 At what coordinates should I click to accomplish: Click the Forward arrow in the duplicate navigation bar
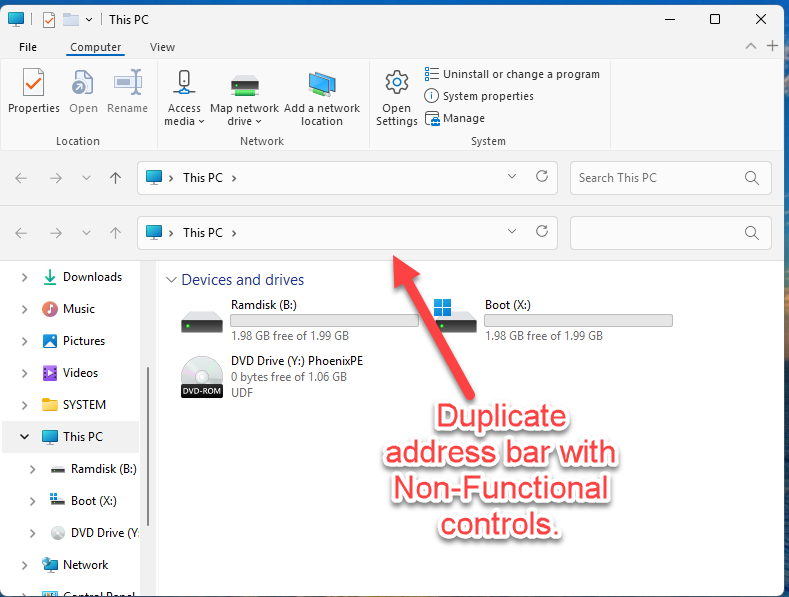pos(56,233)
